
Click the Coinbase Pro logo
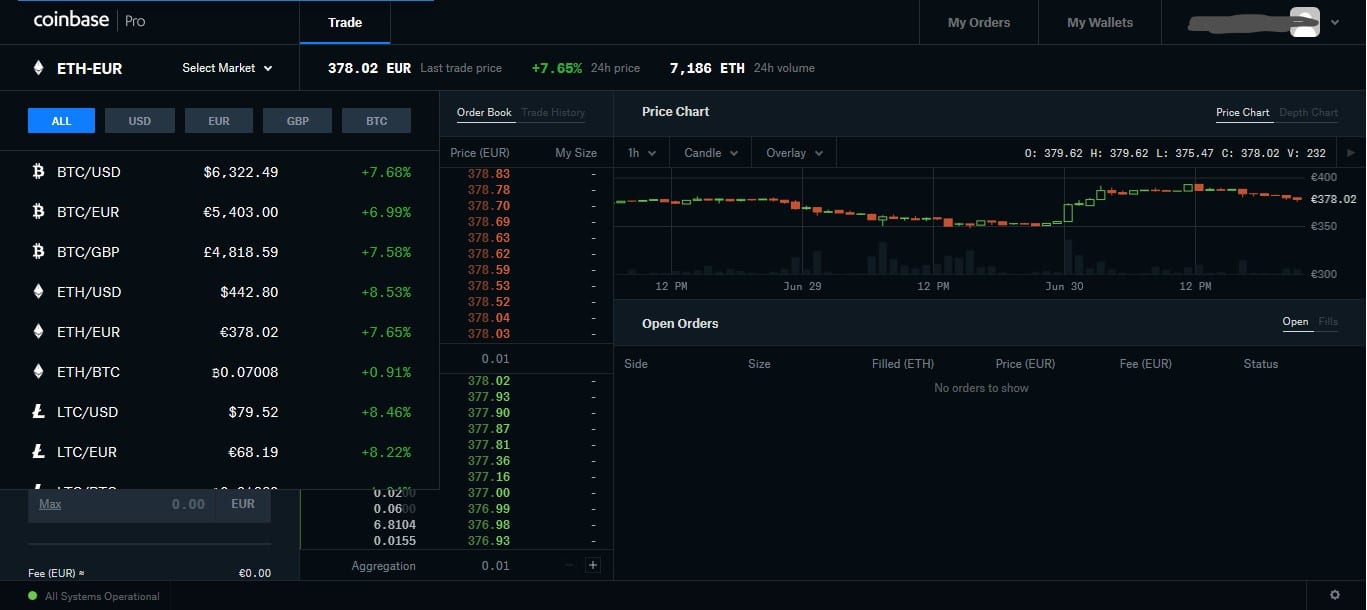tap(89, 21)
